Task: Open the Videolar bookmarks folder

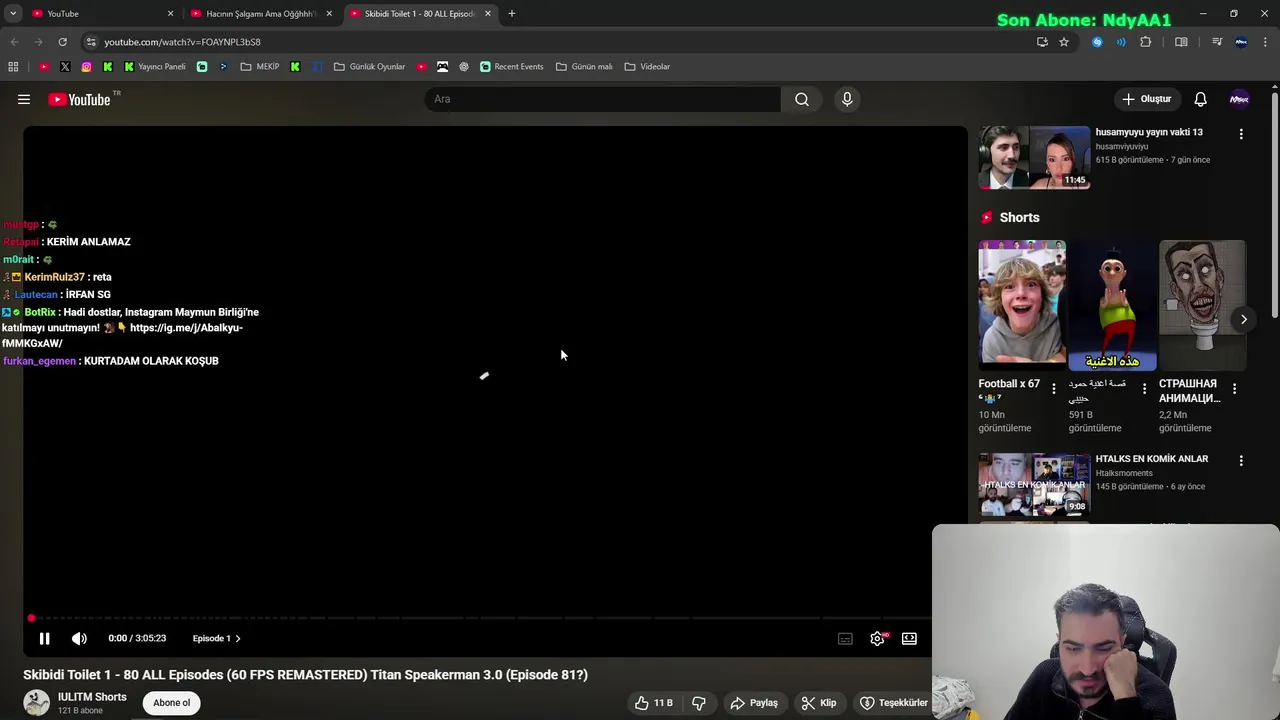Action: click(x=647, y=67)
